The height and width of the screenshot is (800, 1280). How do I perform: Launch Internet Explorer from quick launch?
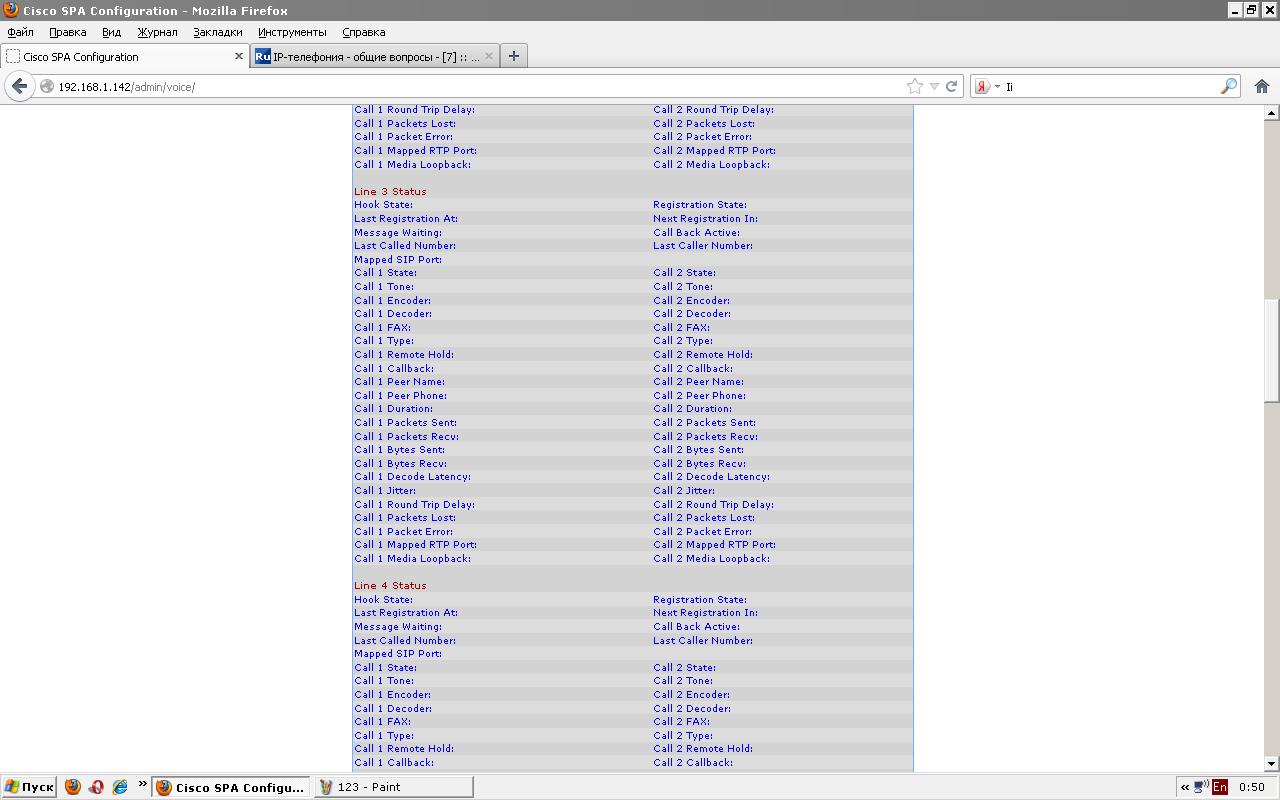[120, 787]
